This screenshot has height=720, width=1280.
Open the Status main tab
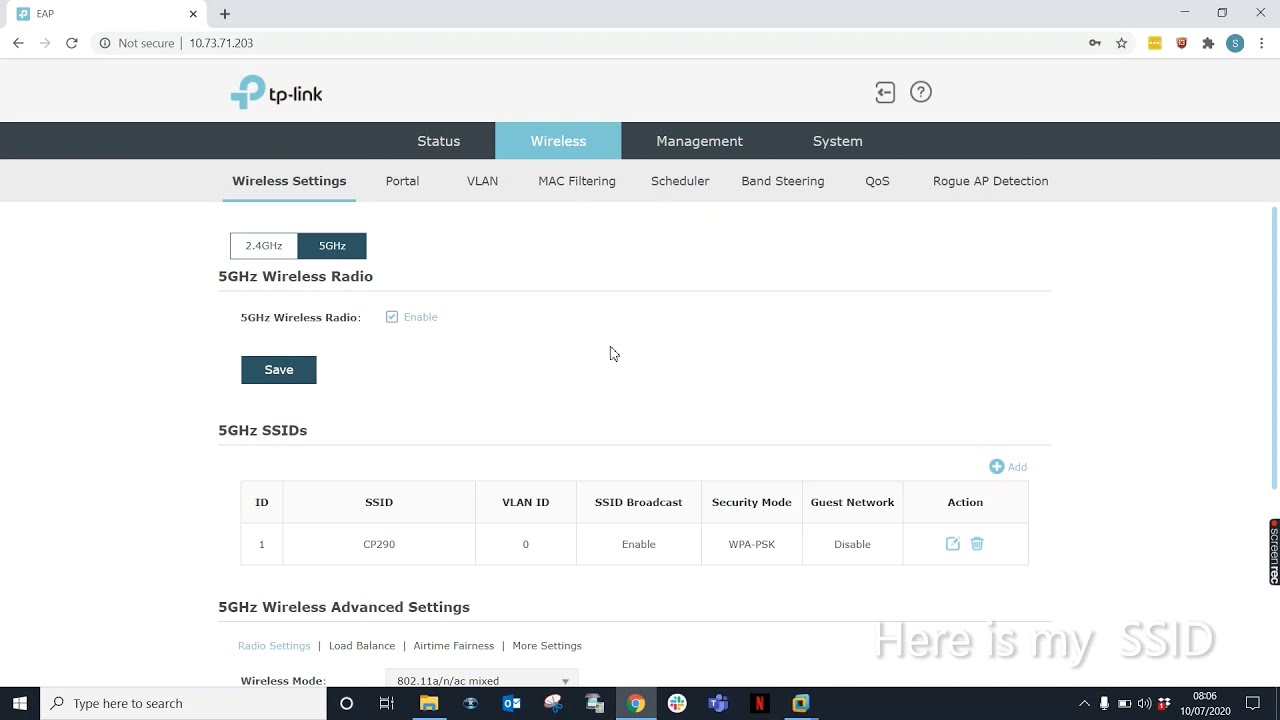click(438, 141)
